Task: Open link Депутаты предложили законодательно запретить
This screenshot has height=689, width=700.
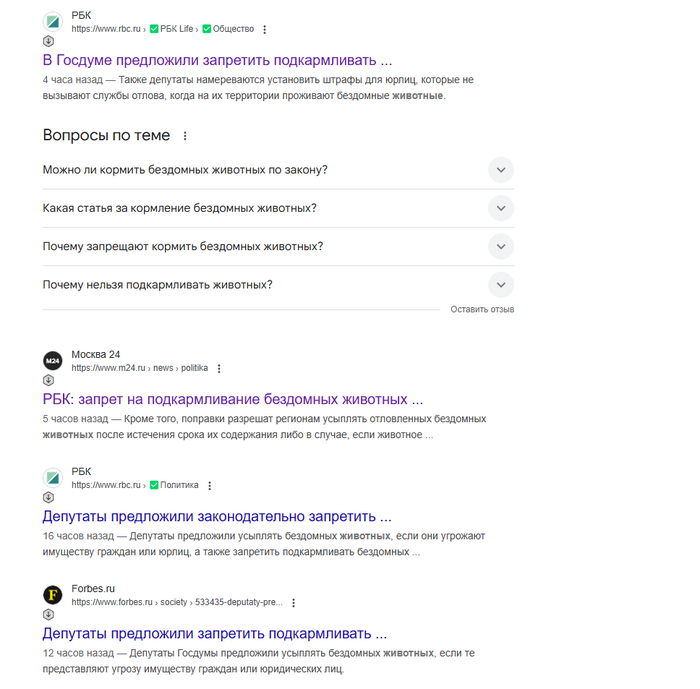Action: pyautogui.click(x=216, y=516)
